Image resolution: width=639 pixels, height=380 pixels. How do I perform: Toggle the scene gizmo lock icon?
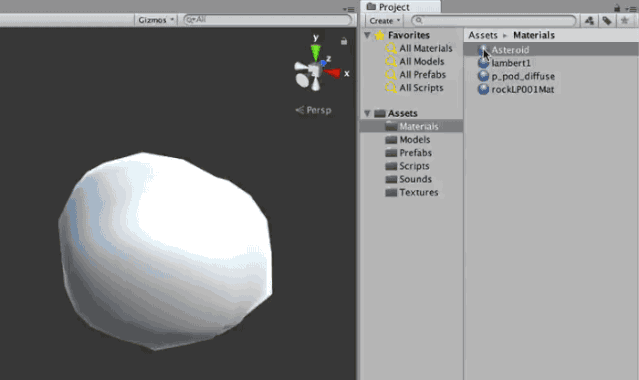click(x=344, y=41)
